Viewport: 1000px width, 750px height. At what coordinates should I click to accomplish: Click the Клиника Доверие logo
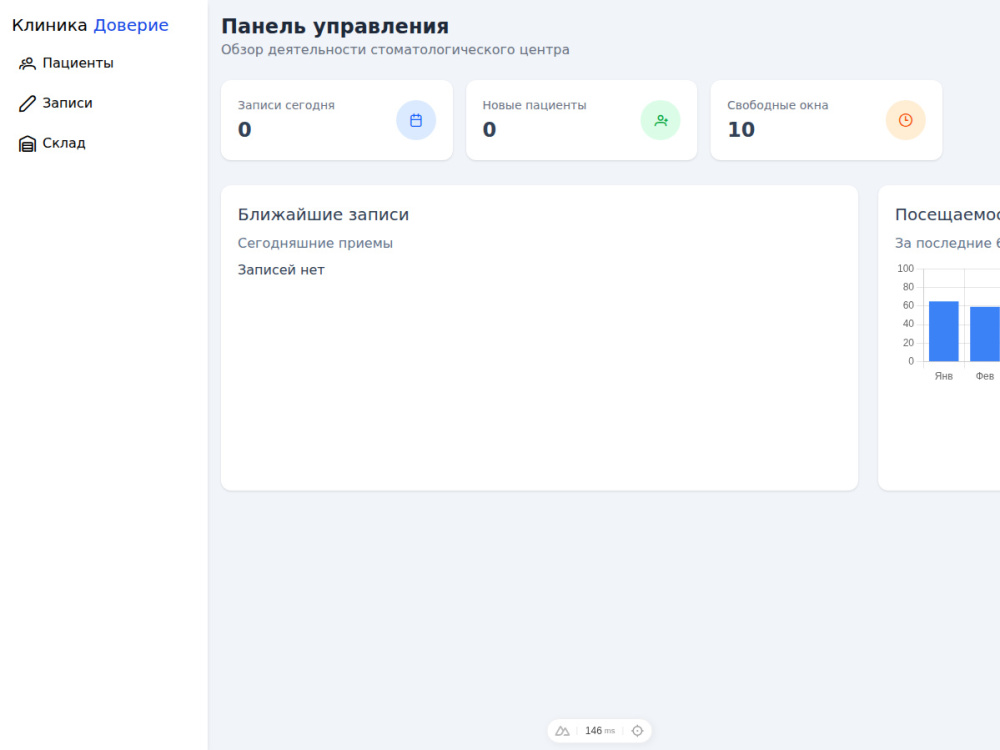point(90,25)
